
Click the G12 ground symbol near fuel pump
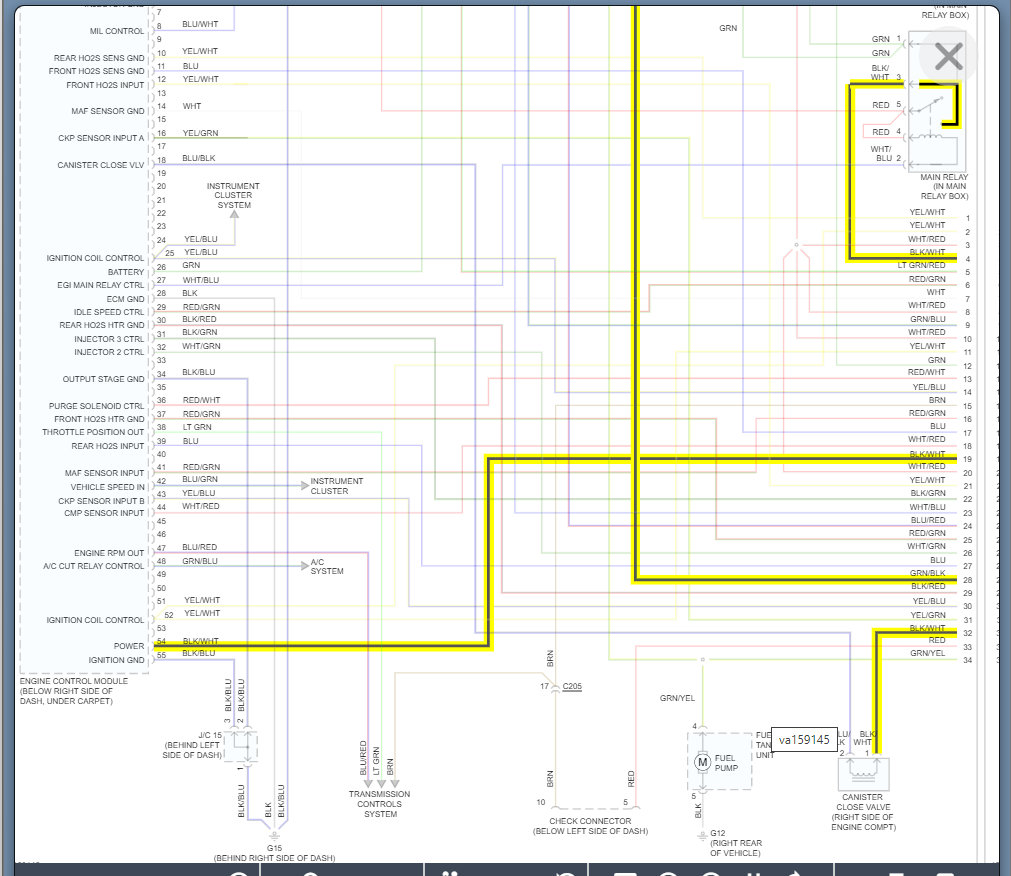(x=702, y=836)
